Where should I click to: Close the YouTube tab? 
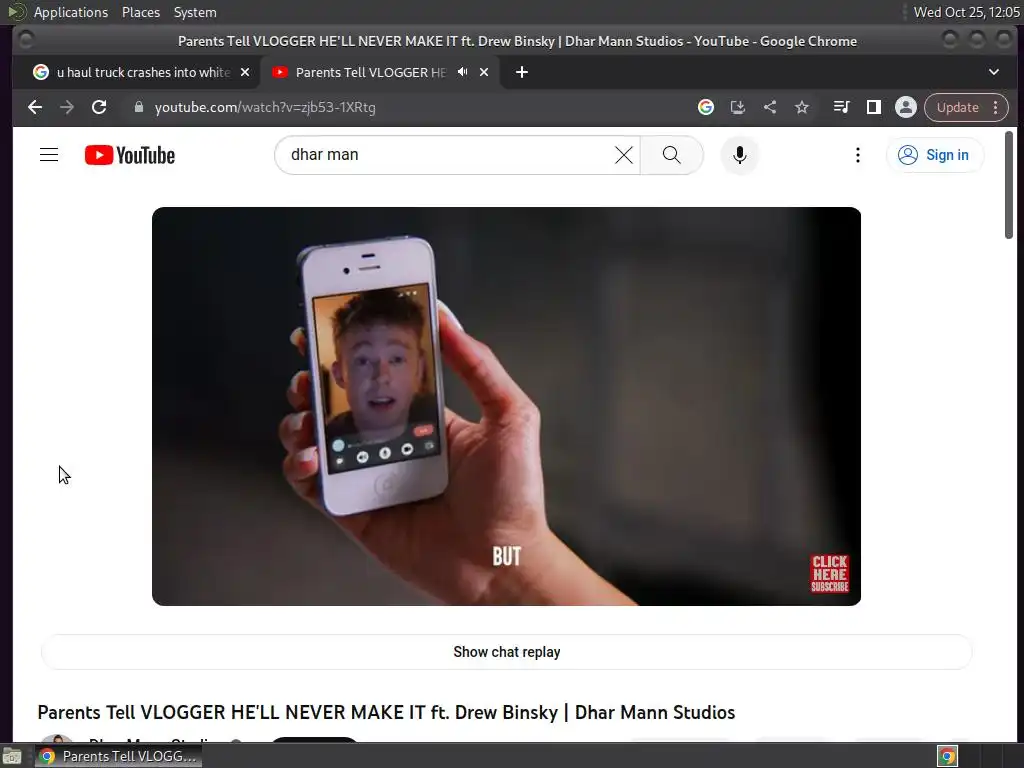pyautogui.click(x=484, y=72)
